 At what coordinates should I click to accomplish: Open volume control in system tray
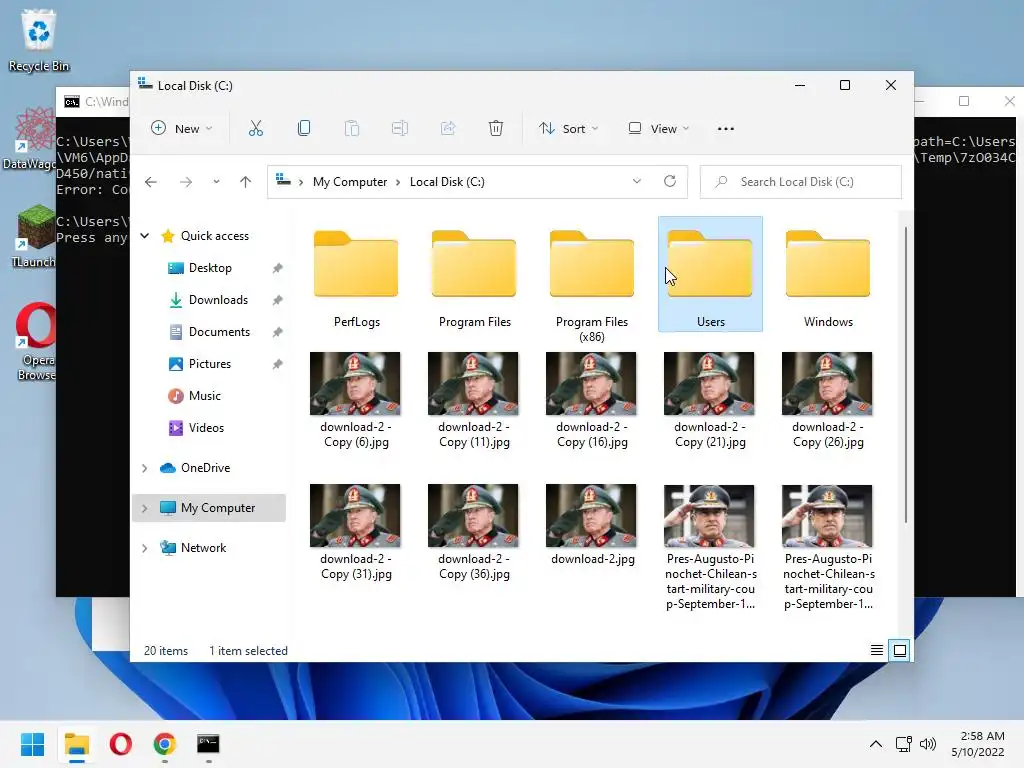click(927, 744)
